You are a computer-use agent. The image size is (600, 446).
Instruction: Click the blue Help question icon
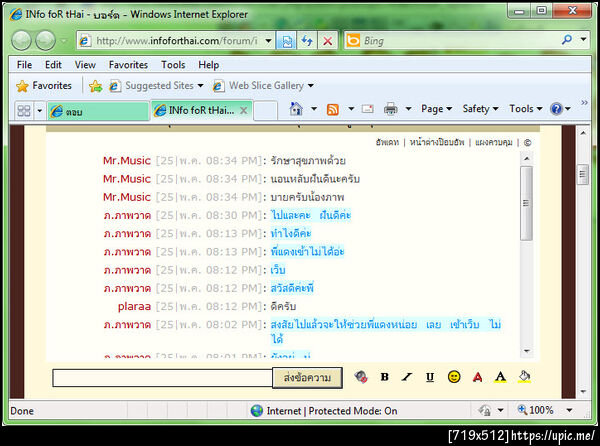coord(556,109)
